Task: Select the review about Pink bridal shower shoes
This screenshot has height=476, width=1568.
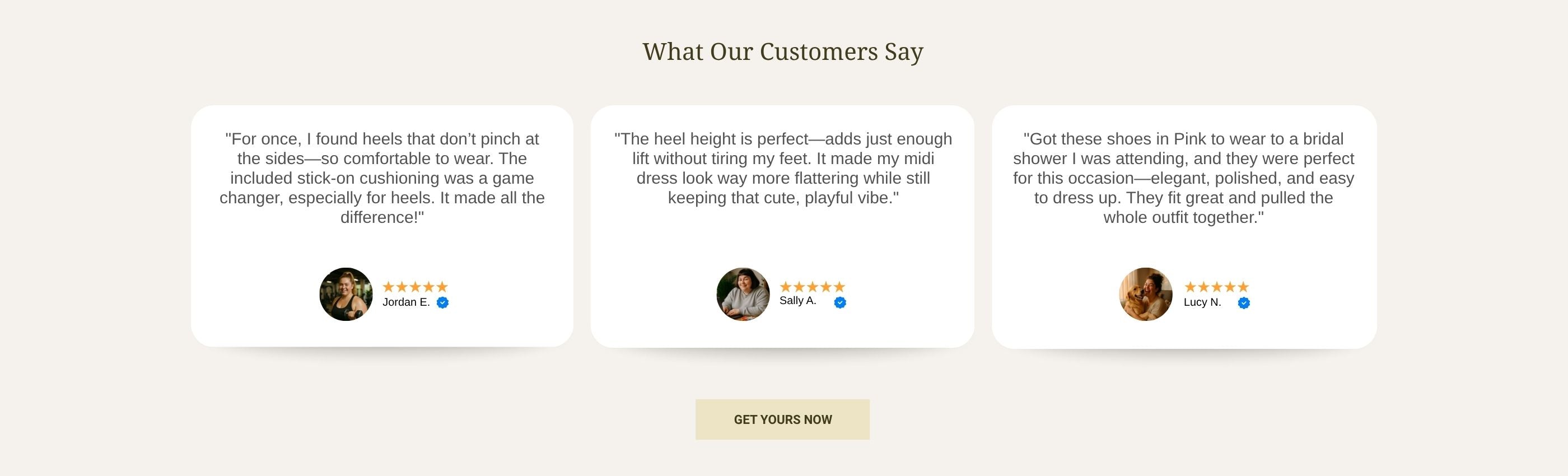Action: [x=1184, y=178]
